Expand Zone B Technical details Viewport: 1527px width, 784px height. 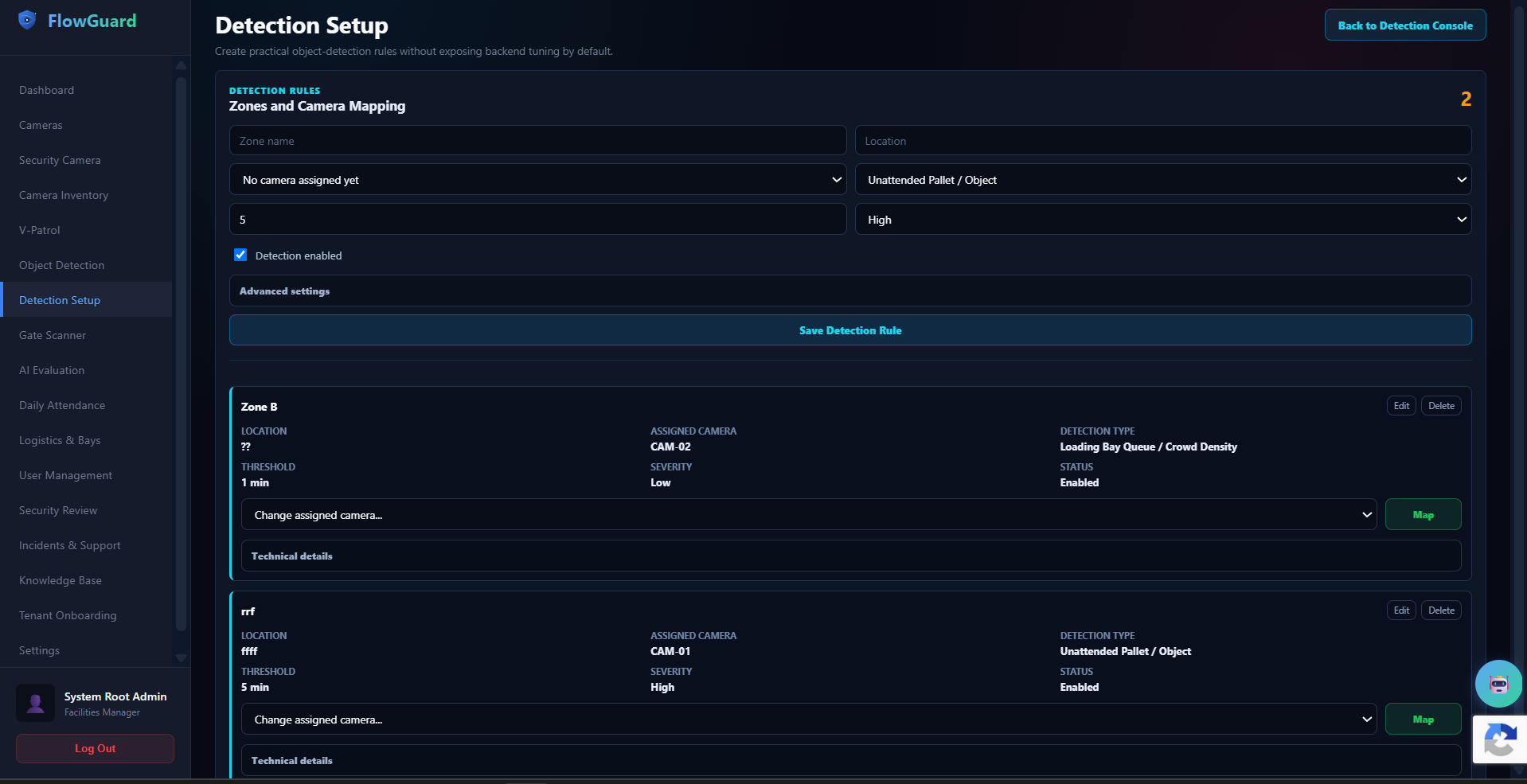click(x=851, y=556)
